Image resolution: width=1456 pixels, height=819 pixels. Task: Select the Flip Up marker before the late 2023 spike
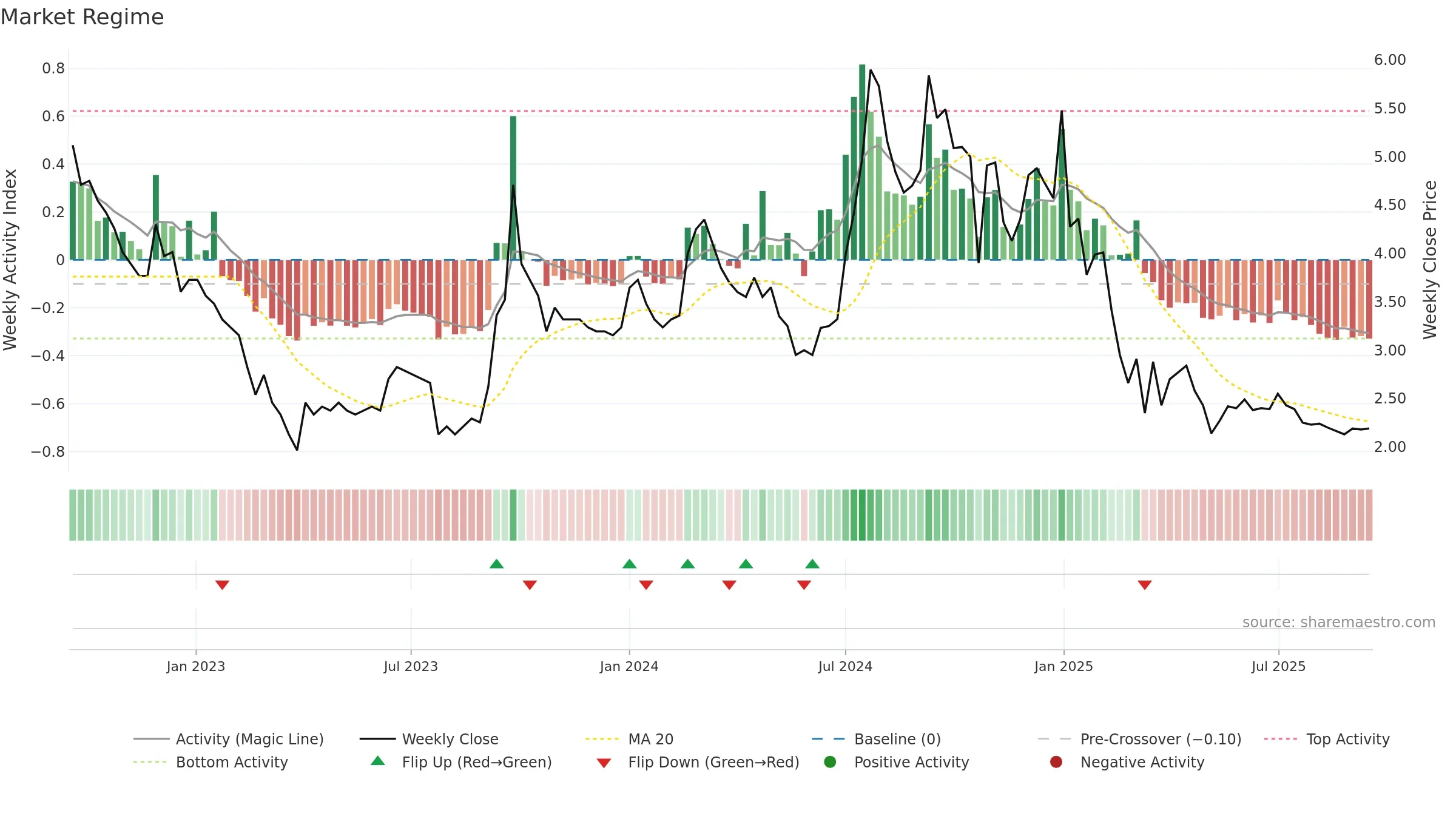coord(496,564)
